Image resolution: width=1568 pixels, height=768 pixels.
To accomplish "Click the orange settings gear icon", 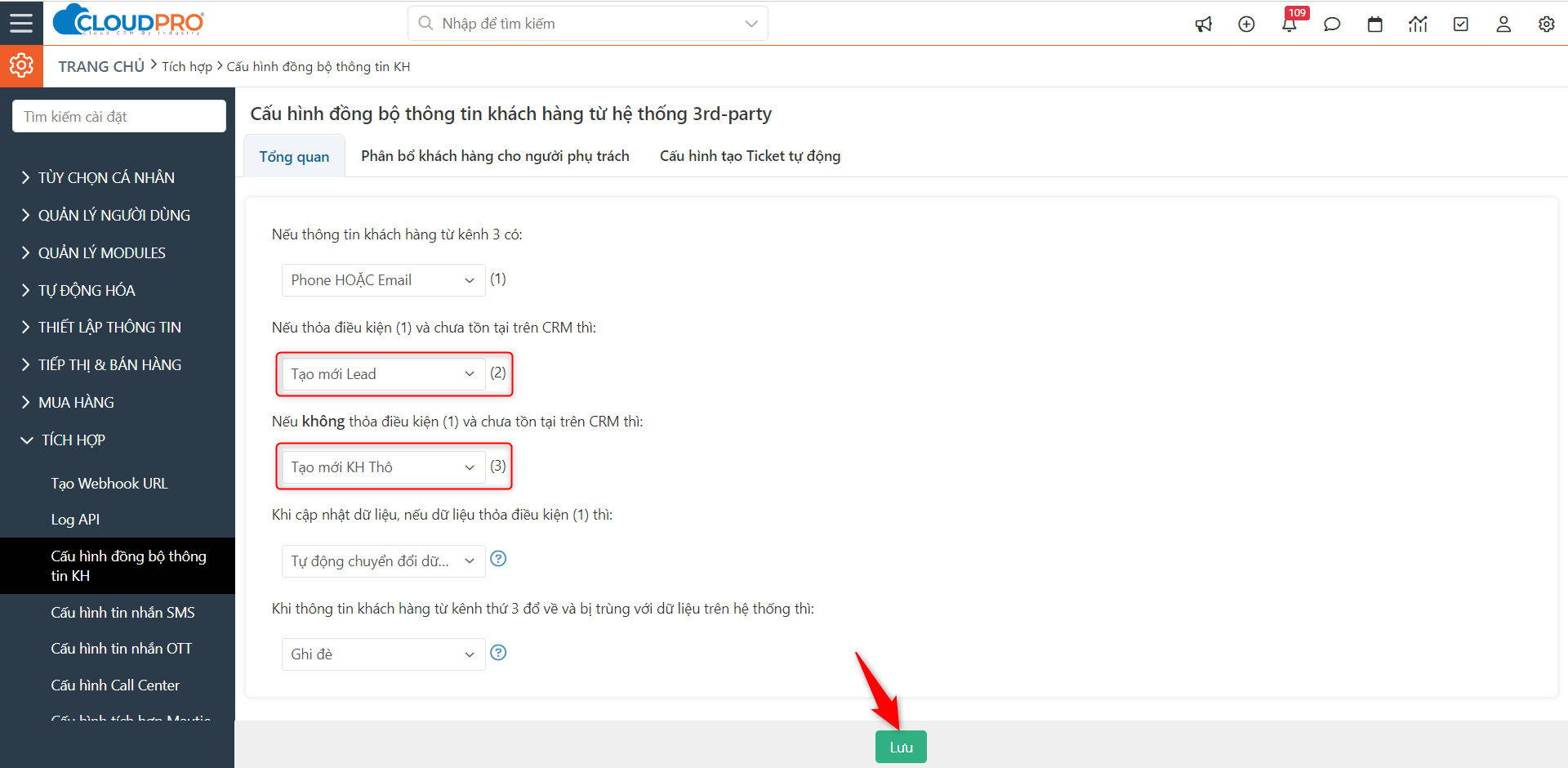I will pos(21,65).
